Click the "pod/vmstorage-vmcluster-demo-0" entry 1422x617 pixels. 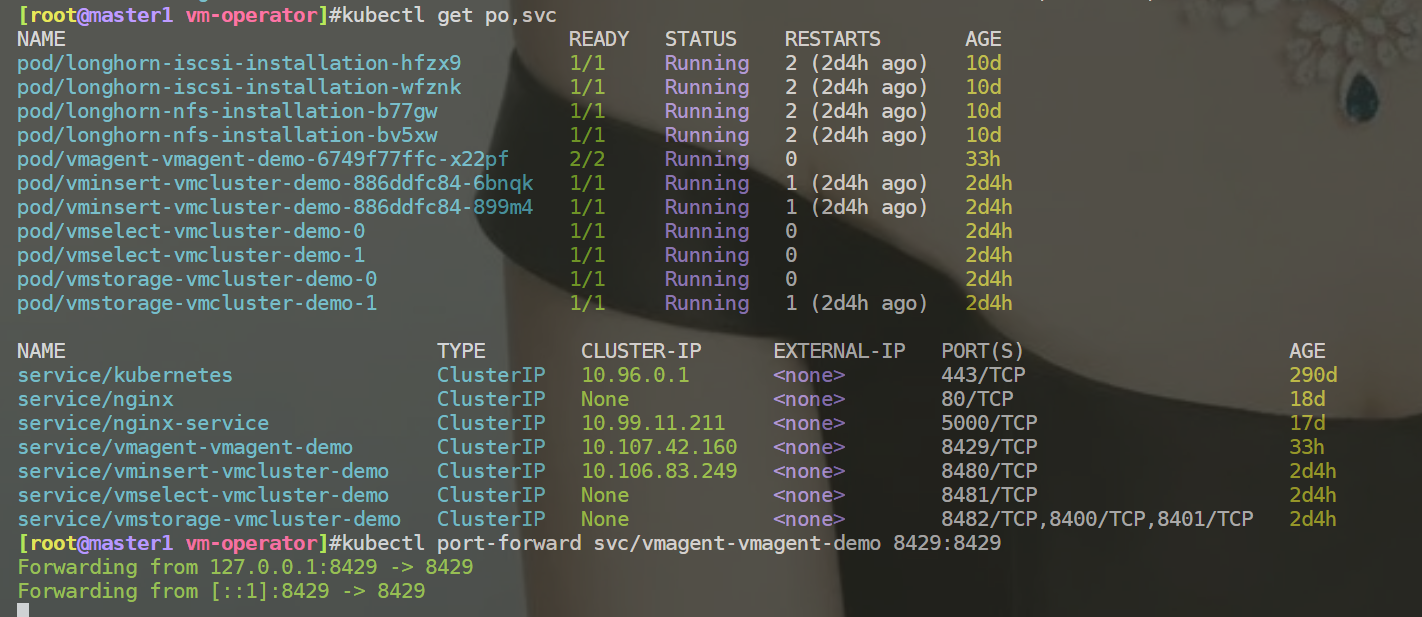click(197, 279)
